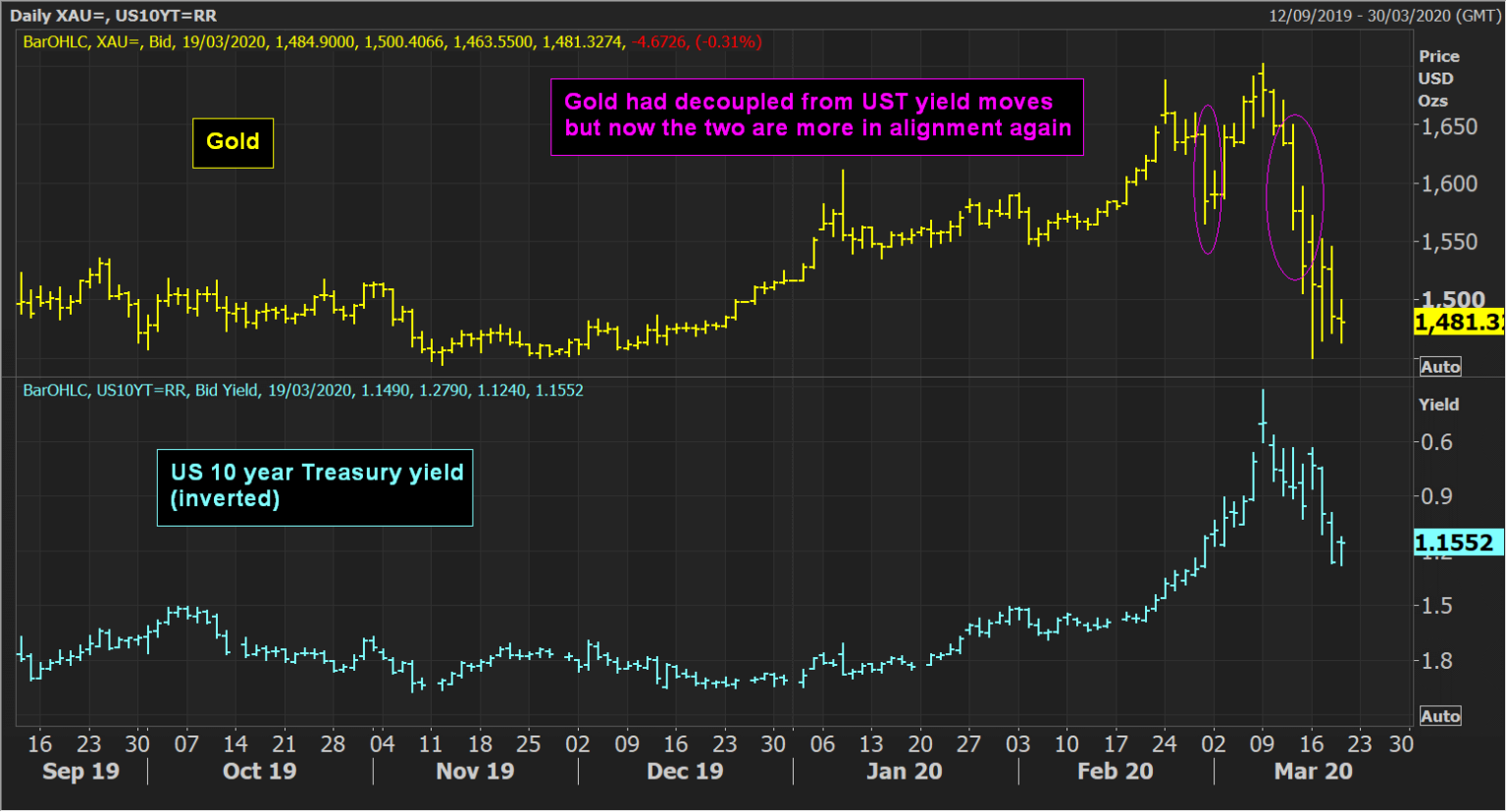
Task: Click the Auto button on gold chart
Action: pyautogui.click(x=1440, y=367)
